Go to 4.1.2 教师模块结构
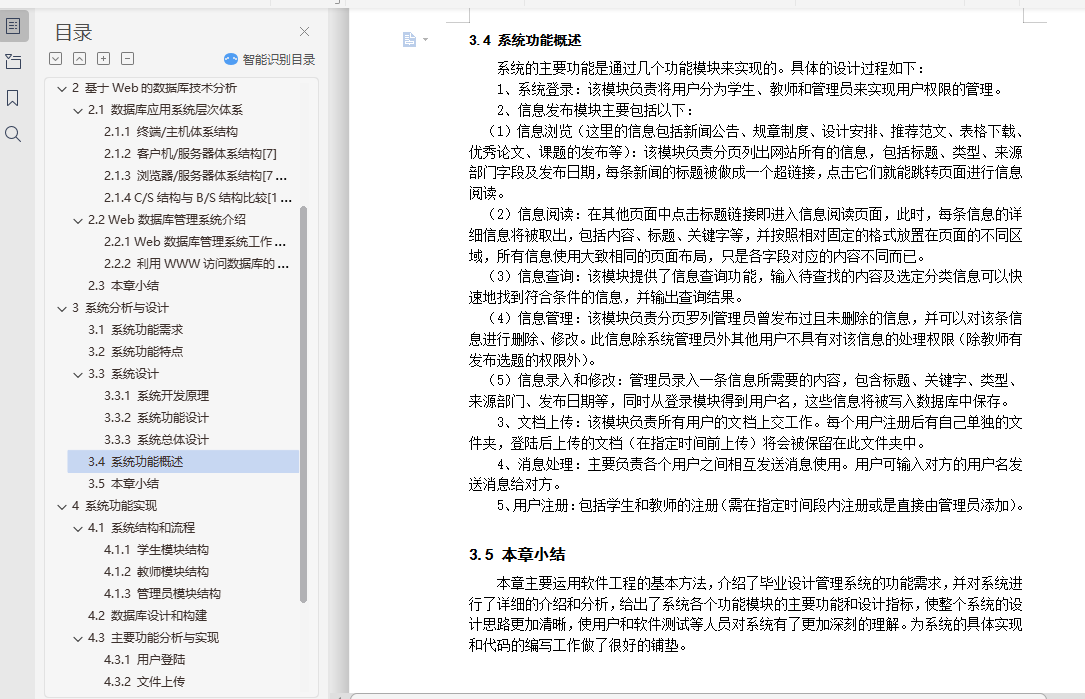 156,572
